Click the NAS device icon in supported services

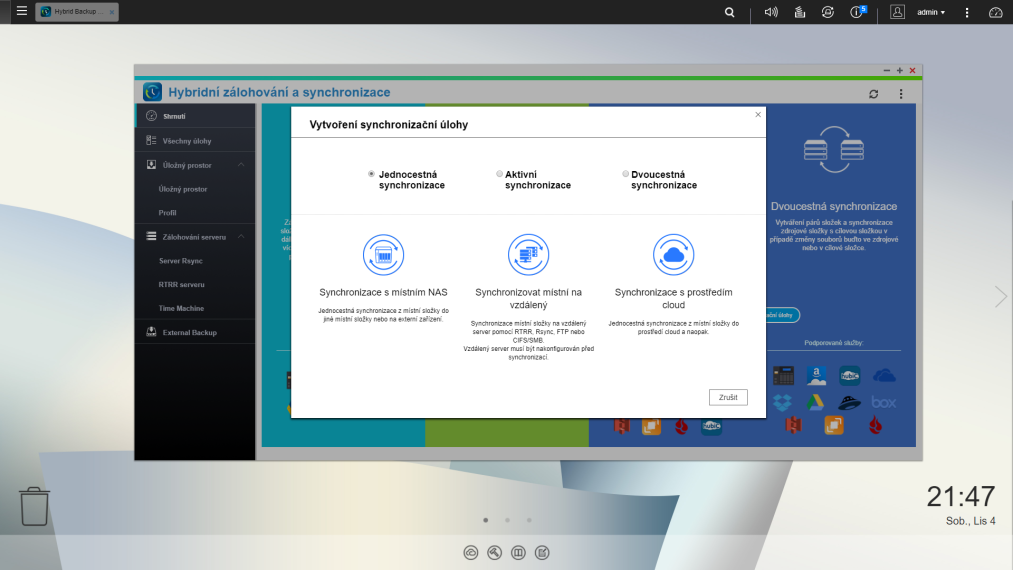tap(783, 375)
